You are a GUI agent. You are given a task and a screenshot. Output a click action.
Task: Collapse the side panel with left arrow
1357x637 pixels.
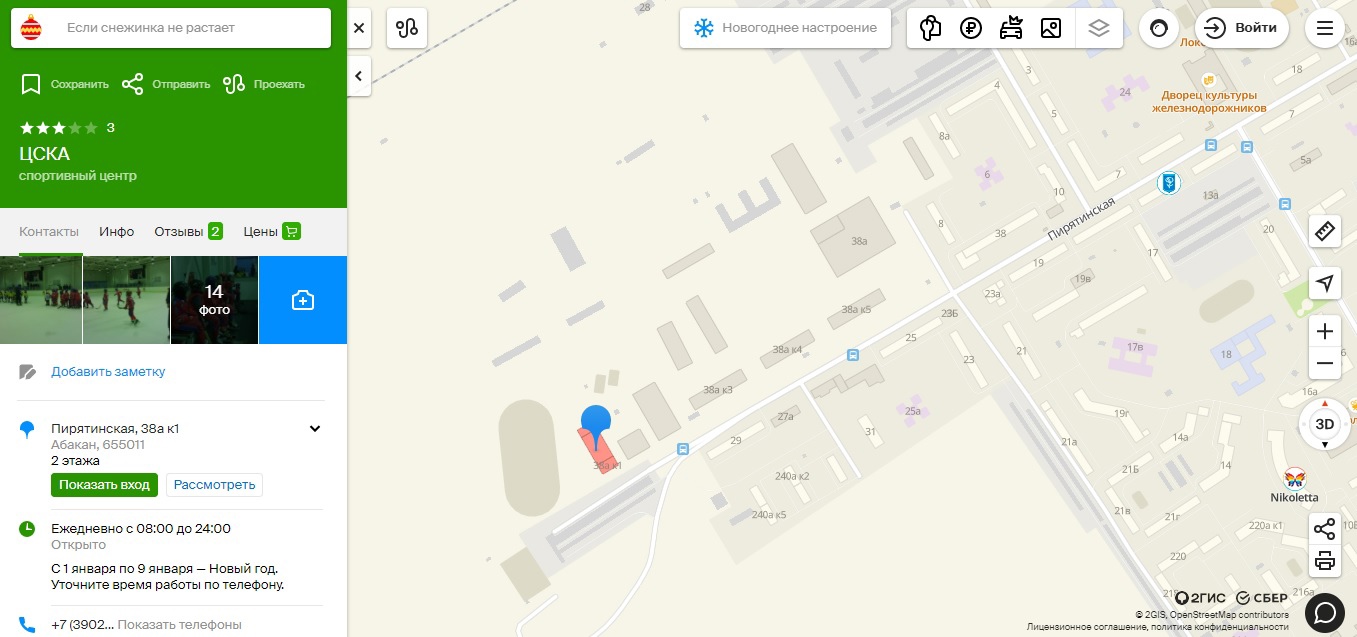coord(359,76)
